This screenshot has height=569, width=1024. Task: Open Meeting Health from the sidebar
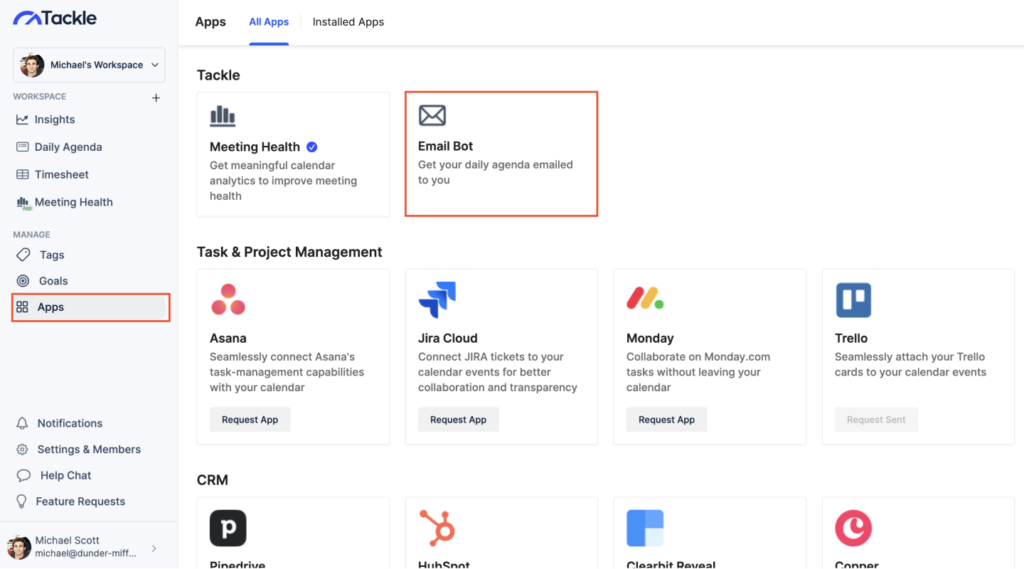click(x=74, y=202)
